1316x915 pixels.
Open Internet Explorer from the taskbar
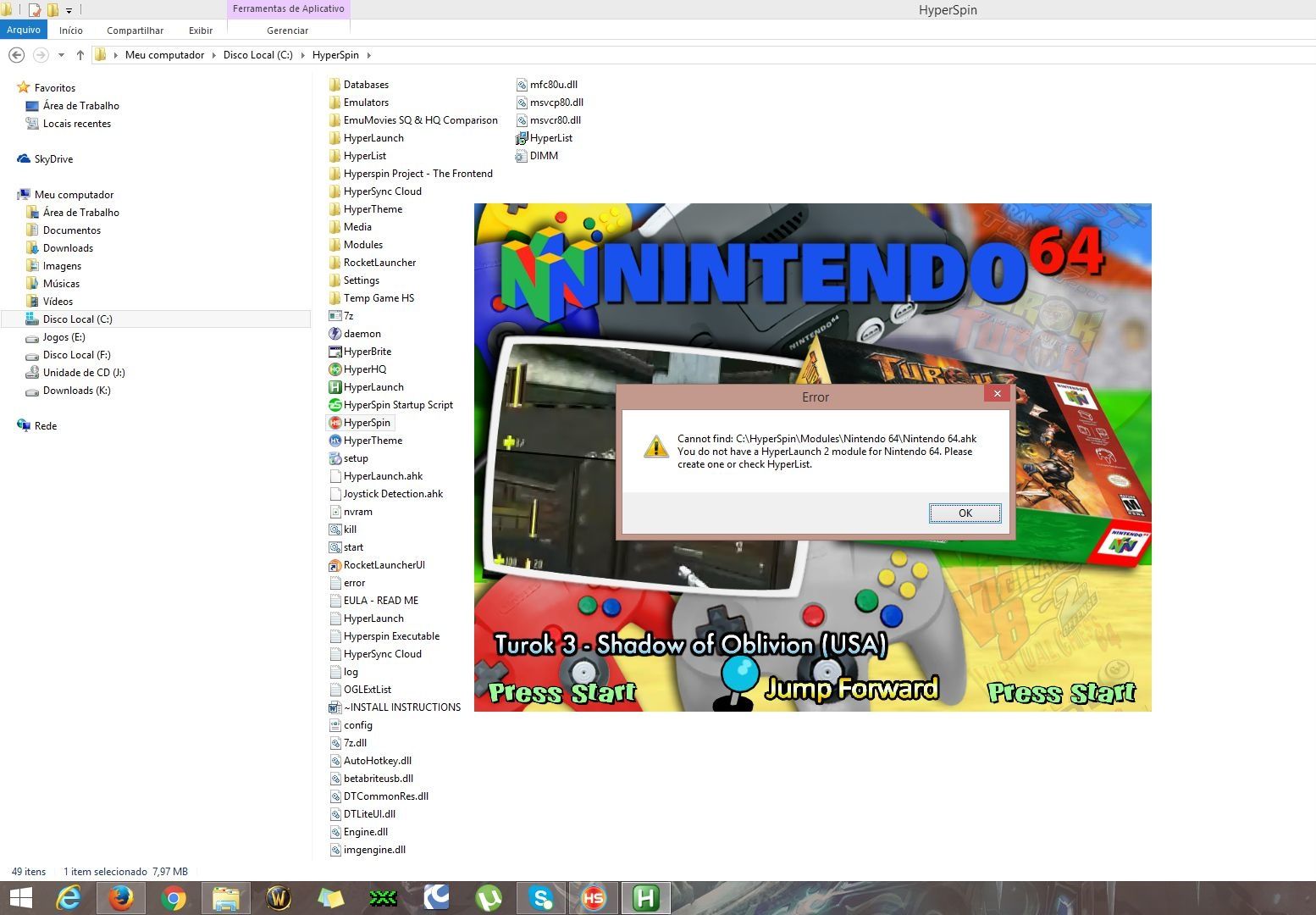[69, 898]
